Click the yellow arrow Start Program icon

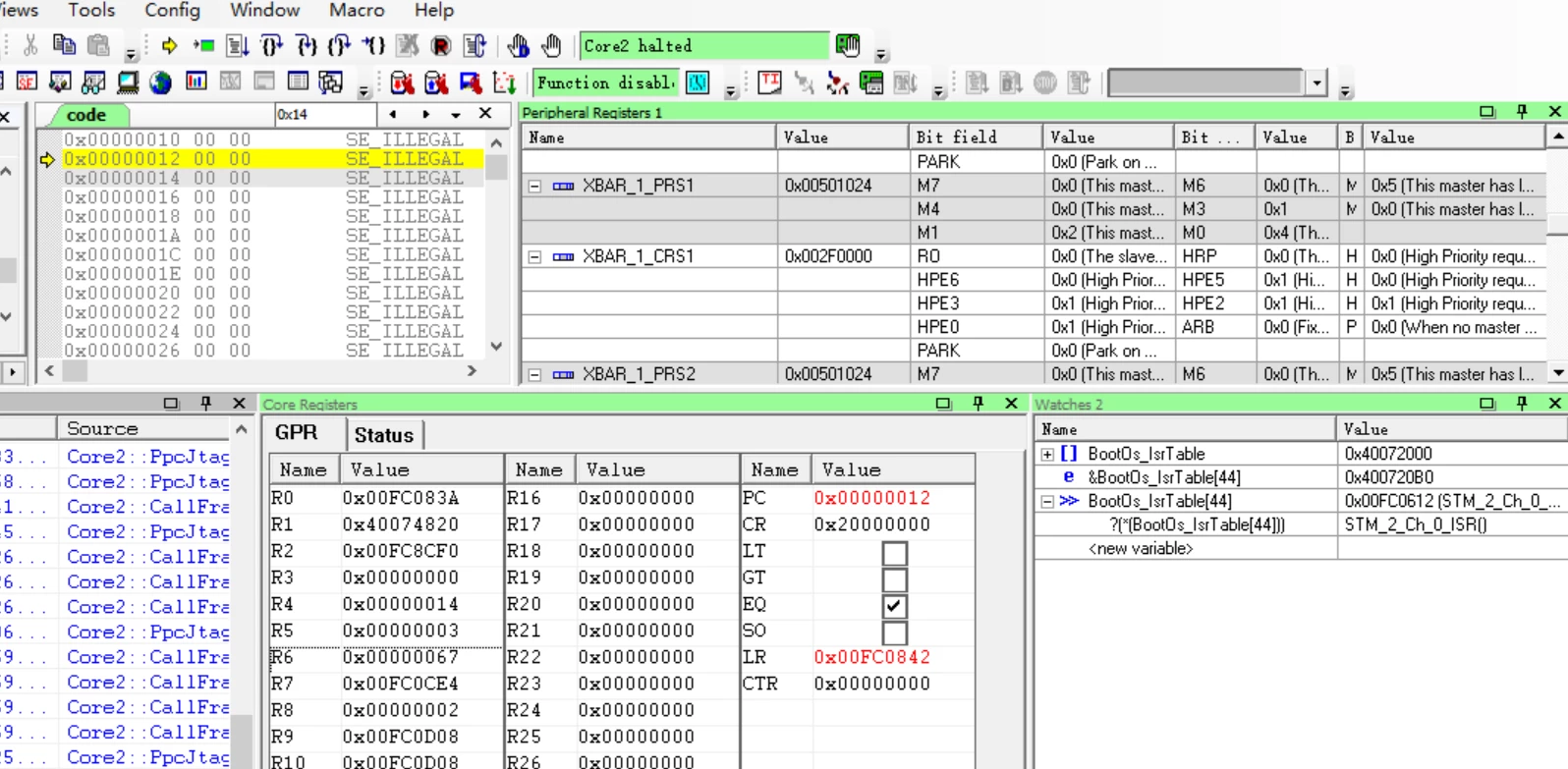point(169,45)
